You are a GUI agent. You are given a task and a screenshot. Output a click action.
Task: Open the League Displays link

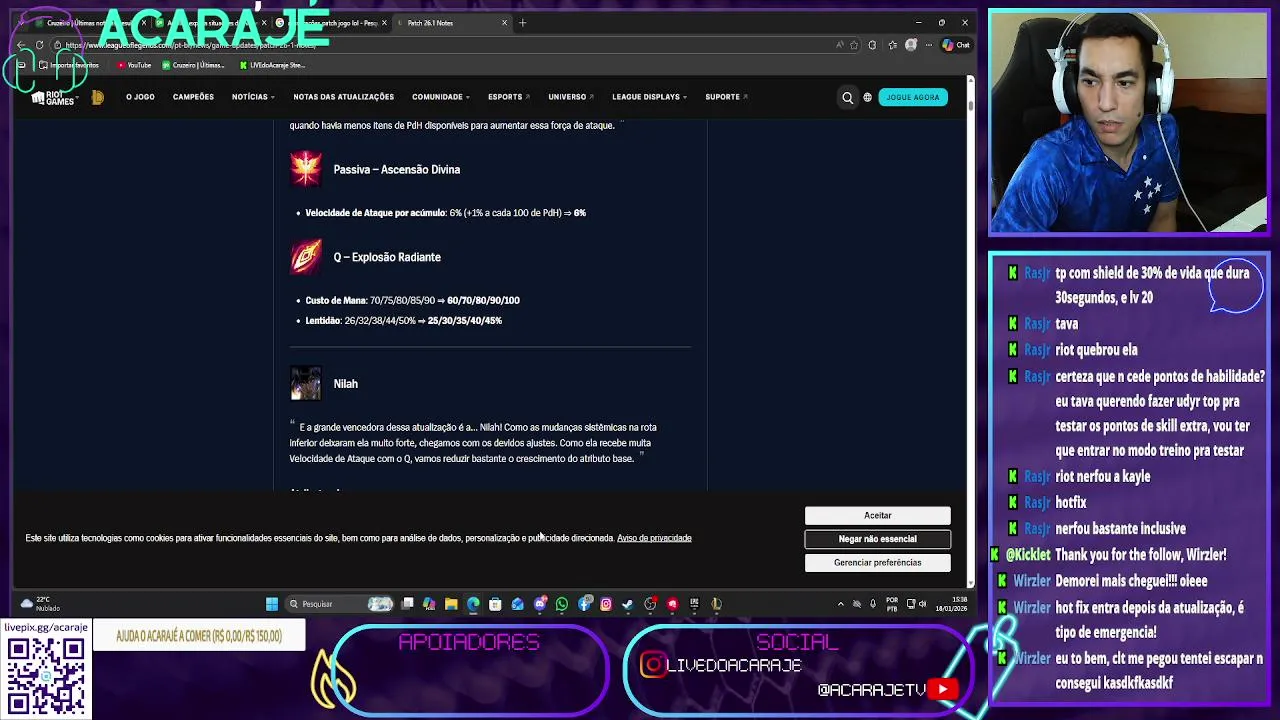(649, 97)
